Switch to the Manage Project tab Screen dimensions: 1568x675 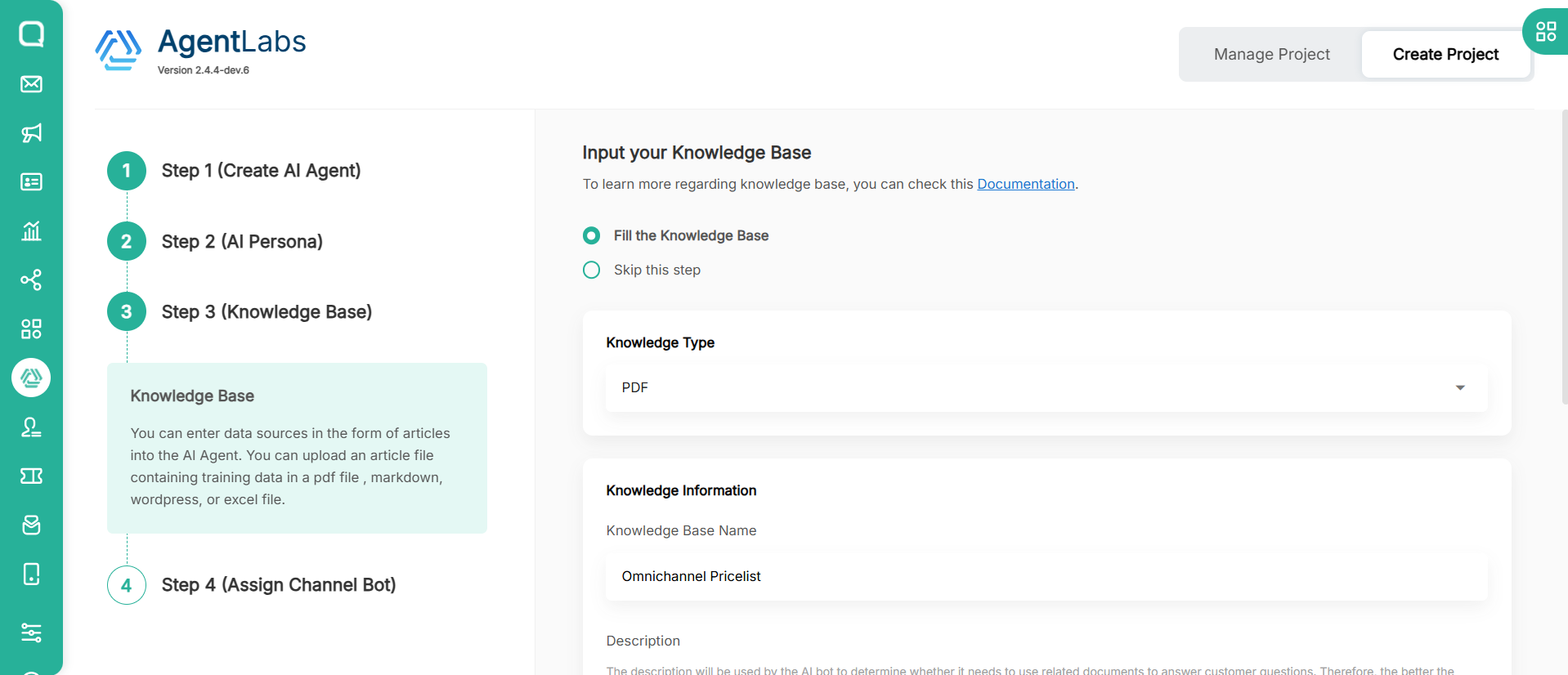tap(1271, 54)
